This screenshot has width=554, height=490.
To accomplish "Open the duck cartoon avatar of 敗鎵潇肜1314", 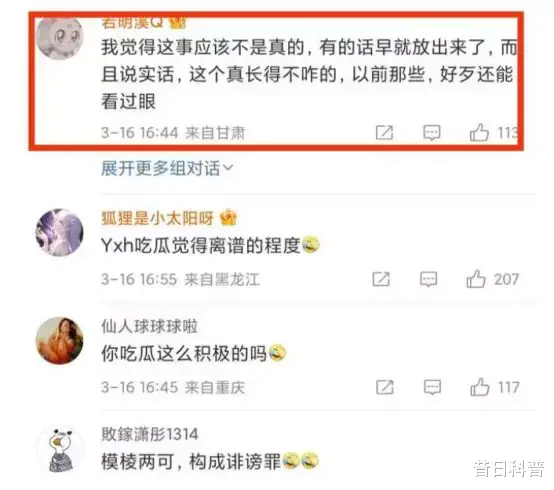I will tap(60, 449).
